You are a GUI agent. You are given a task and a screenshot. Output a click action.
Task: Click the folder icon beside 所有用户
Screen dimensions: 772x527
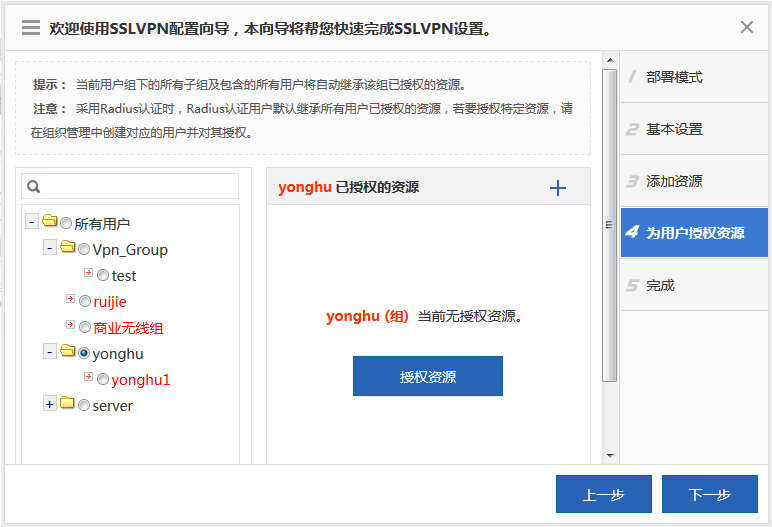(49, 222)
